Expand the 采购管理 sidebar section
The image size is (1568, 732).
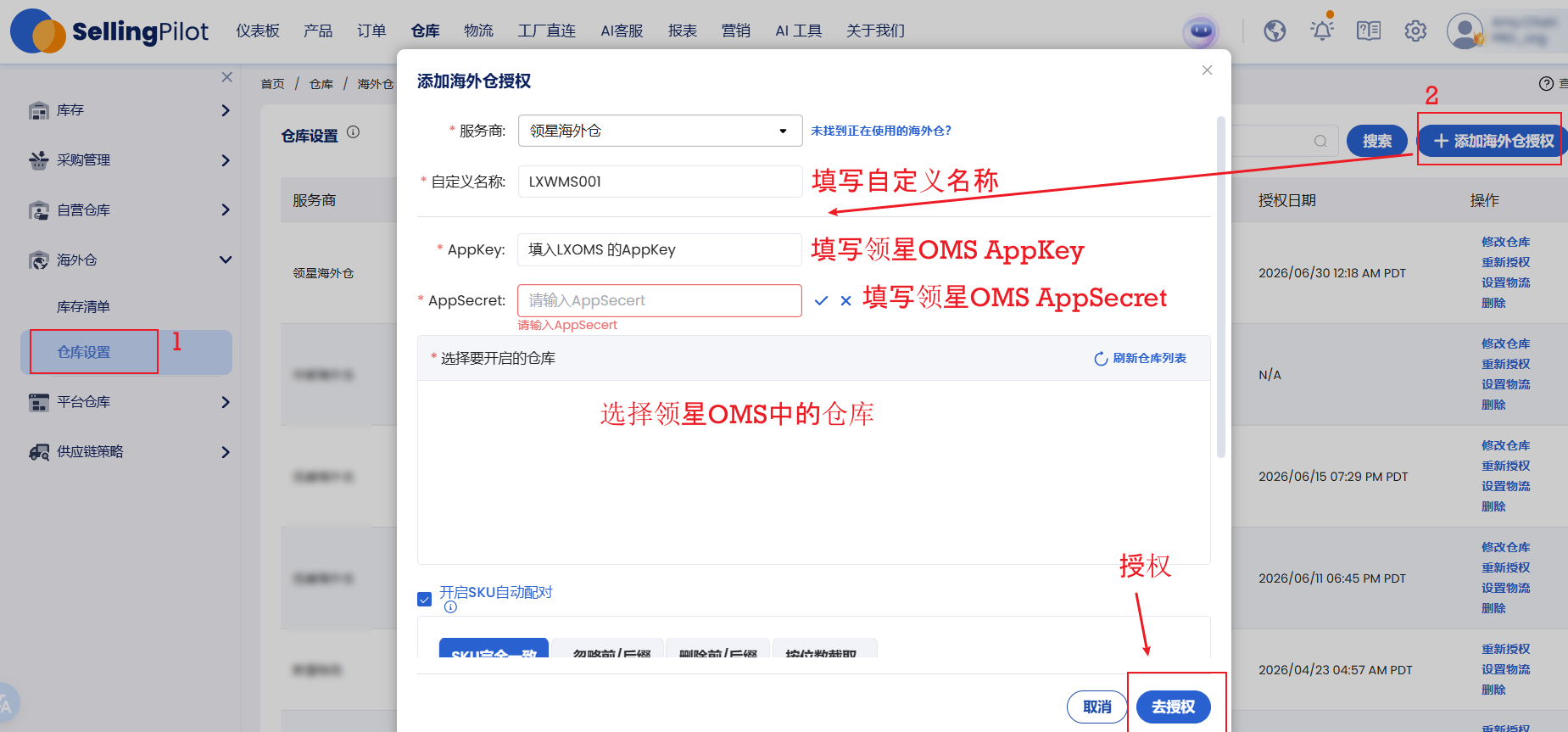pos(226,160)
